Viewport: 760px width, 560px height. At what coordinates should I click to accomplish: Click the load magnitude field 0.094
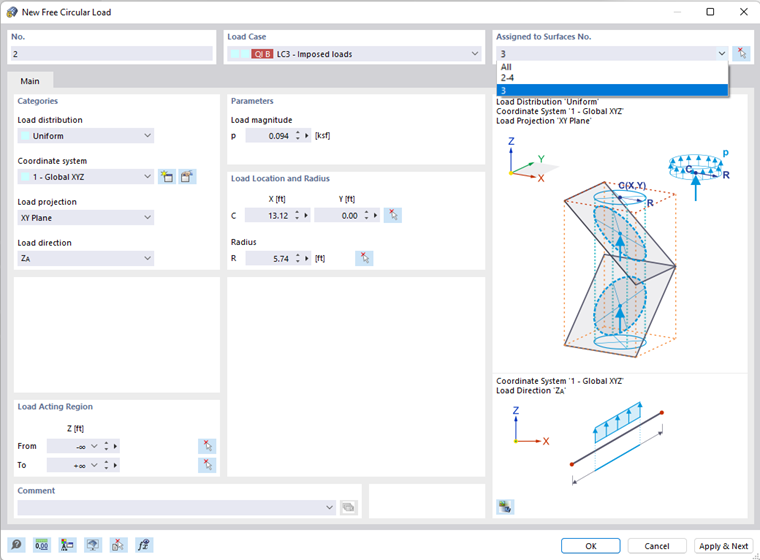pos(269,136)
